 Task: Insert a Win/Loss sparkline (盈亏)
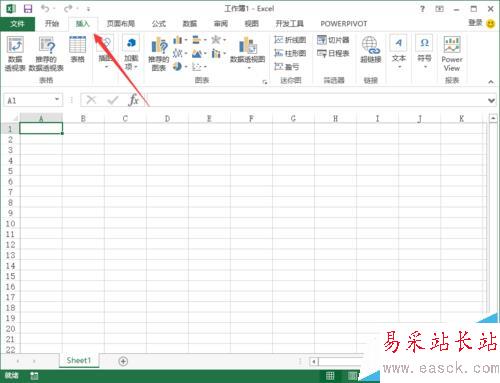pyautogui.click(x=287, y=67)
